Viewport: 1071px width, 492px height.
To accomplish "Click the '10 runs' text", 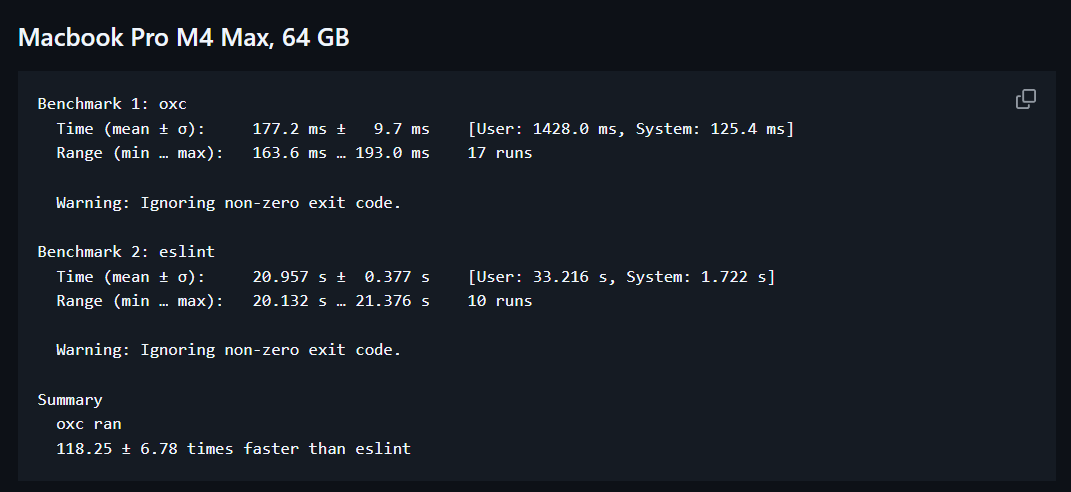I will pyautogui.click(x=499, y=301).
